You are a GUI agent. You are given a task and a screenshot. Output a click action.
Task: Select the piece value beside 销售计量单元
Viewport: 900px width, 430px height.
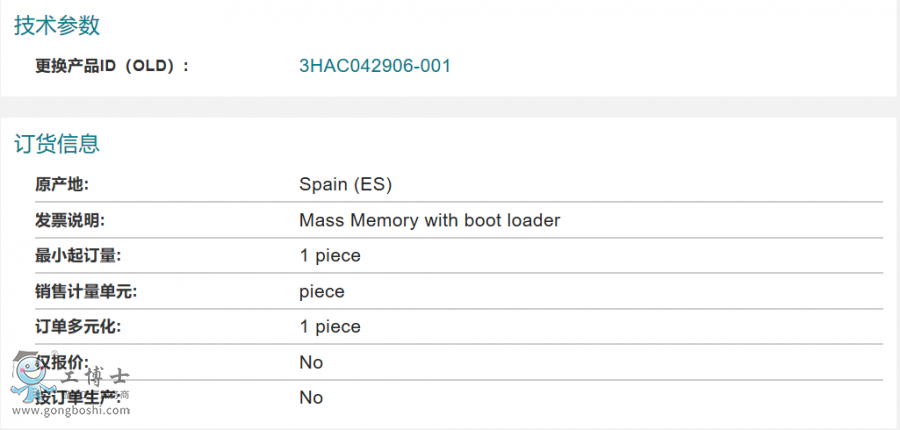click(x=322, y=292)
